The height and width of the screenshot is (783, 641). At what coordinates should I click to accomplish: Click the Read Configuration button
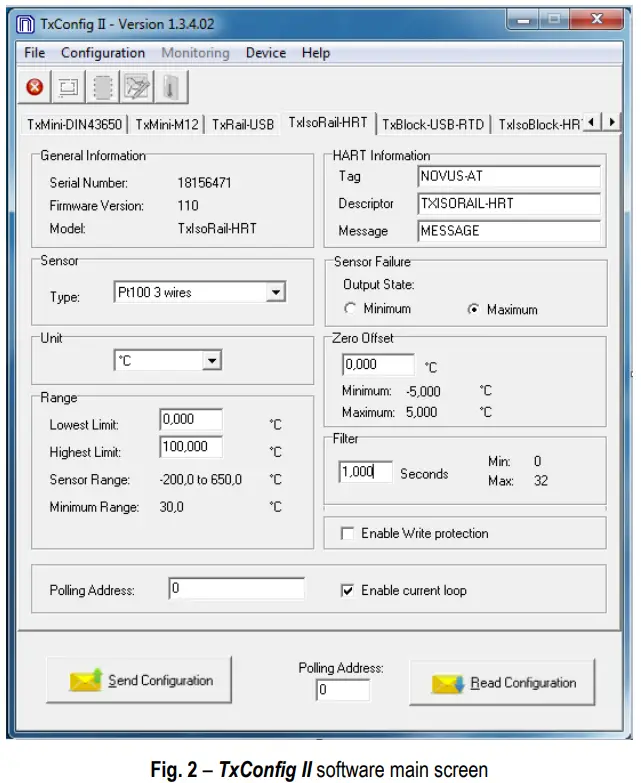click(502, 682)
